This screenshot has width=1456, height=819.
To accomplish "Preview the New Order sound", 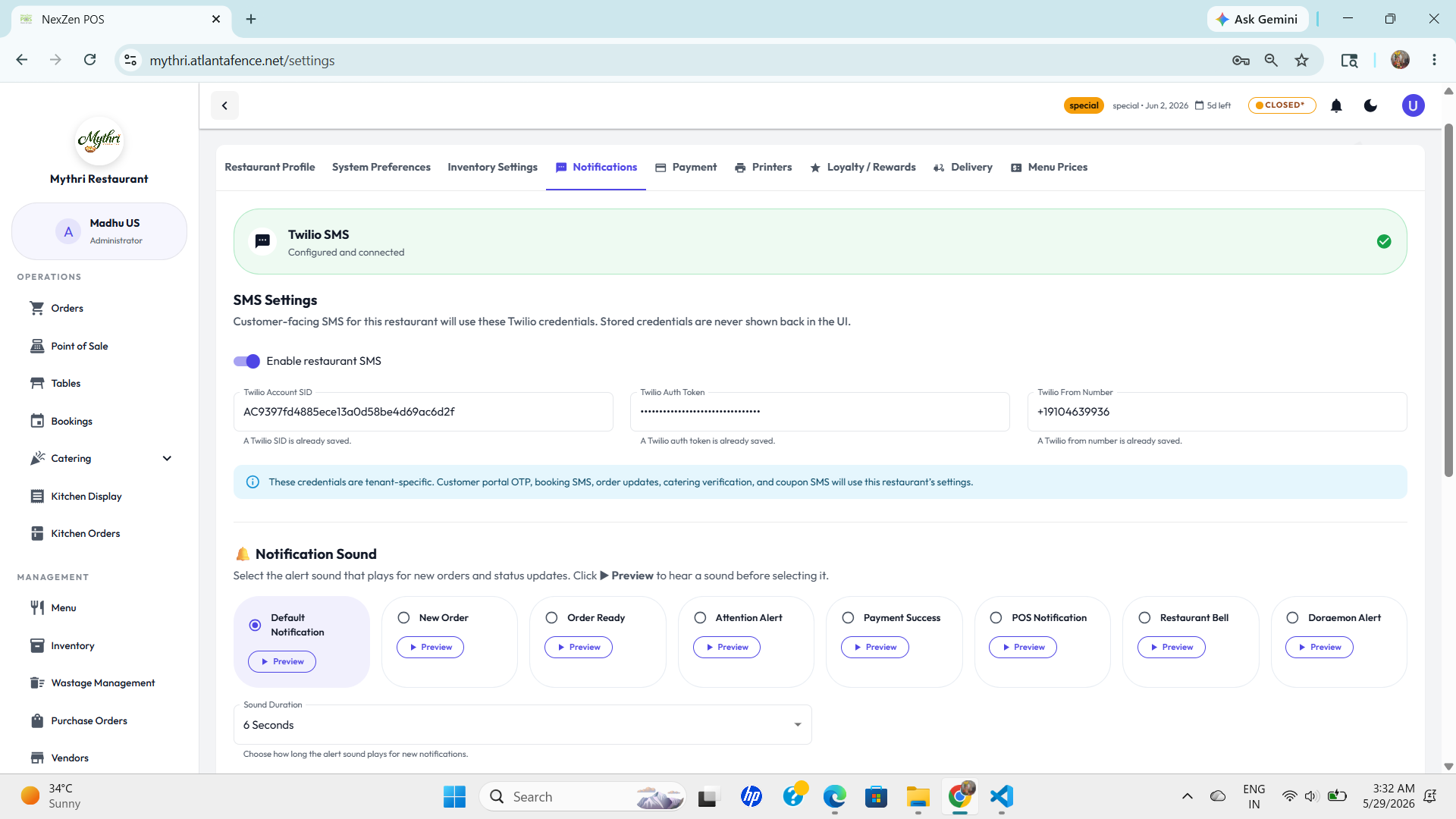I will coord(430,647).
